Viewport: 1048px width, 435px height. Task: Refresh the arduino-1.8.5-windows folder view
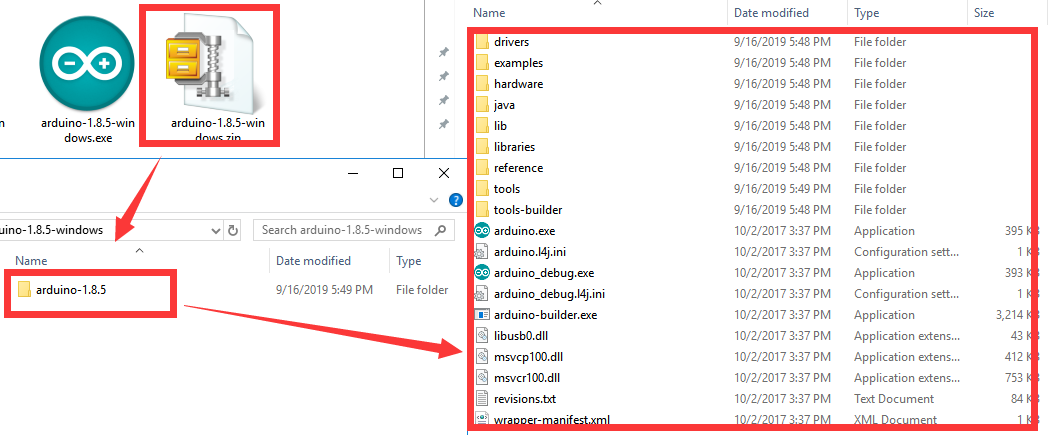tap(233, 230)
